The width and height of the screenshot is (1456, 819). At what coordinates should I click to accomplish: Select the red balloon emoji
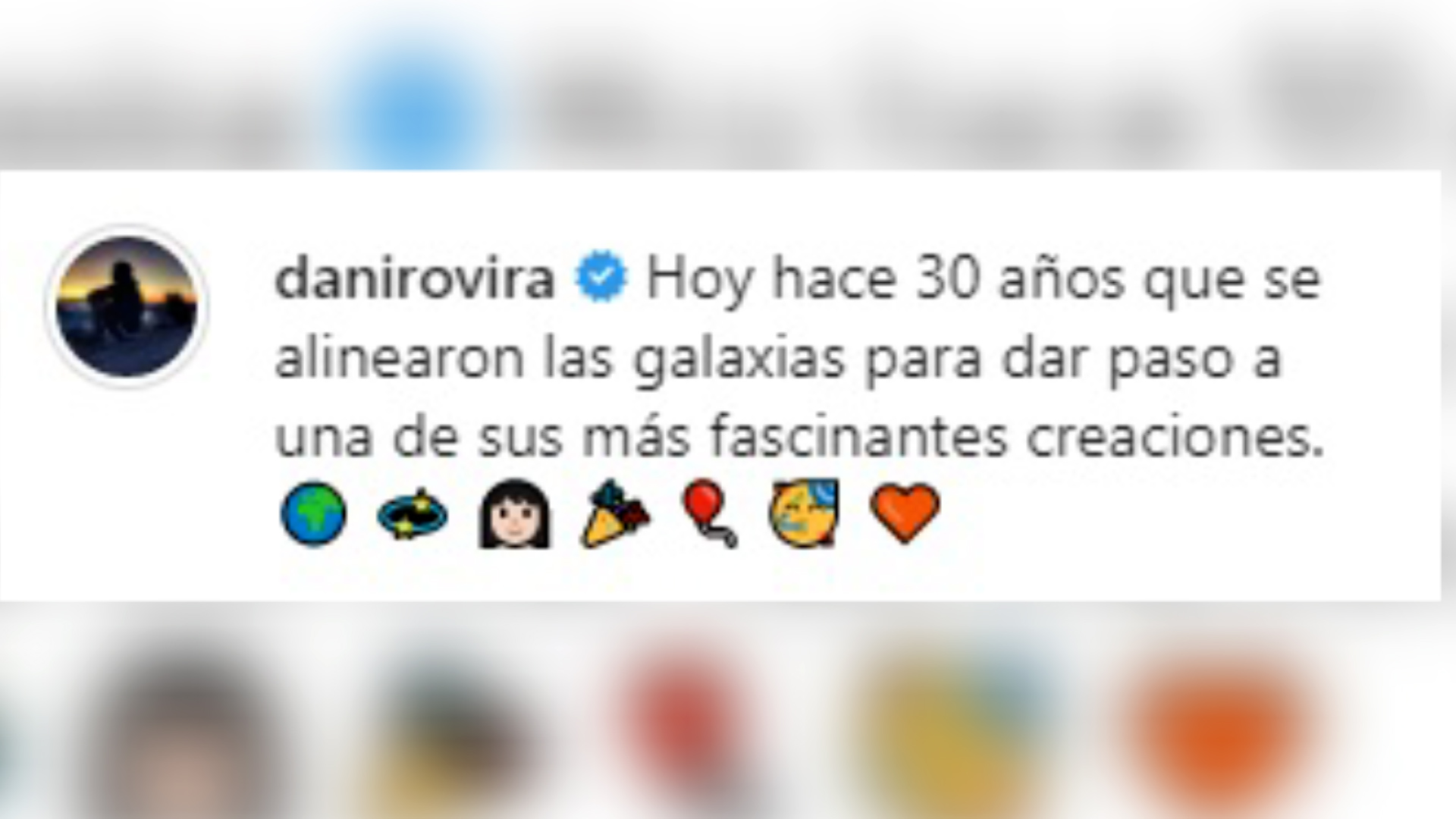[709, 513]
